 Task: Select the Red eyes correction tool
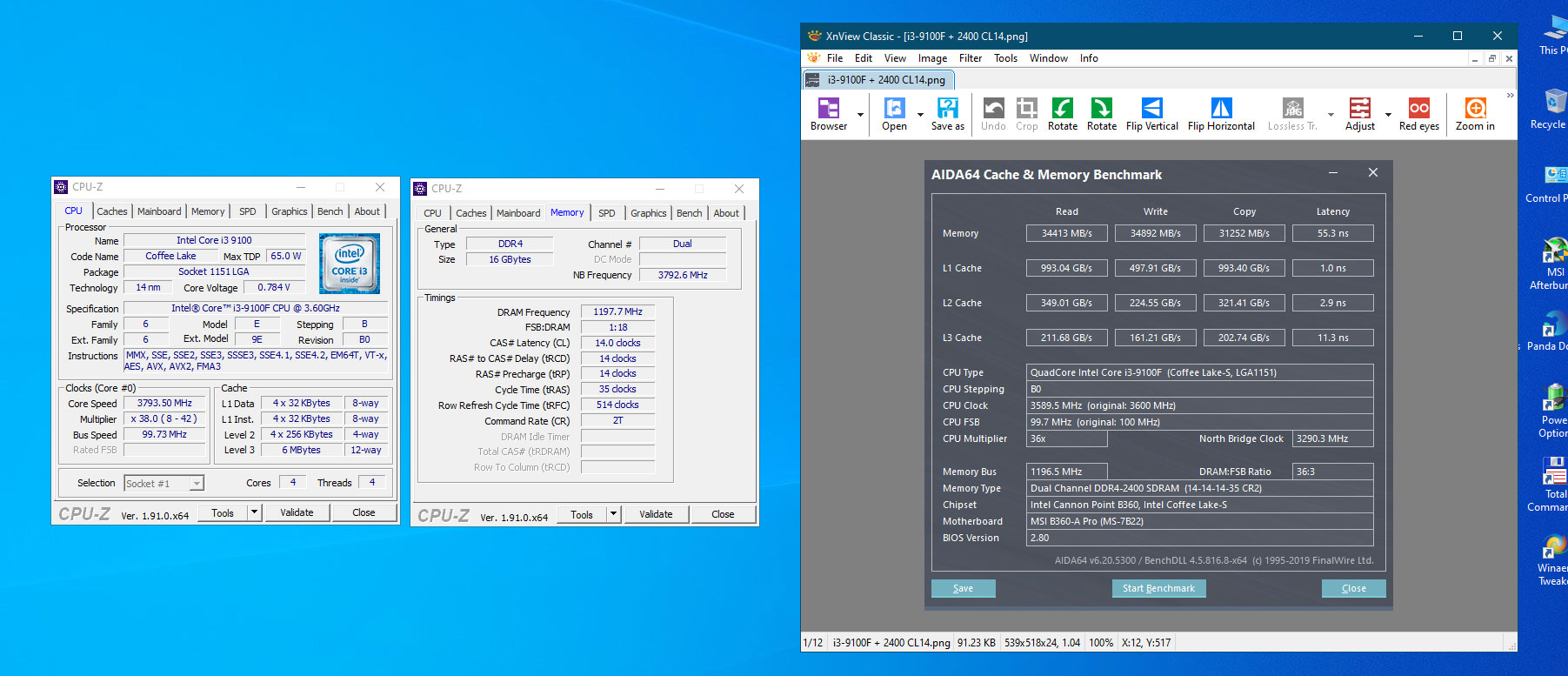(x=1418, y=114)
